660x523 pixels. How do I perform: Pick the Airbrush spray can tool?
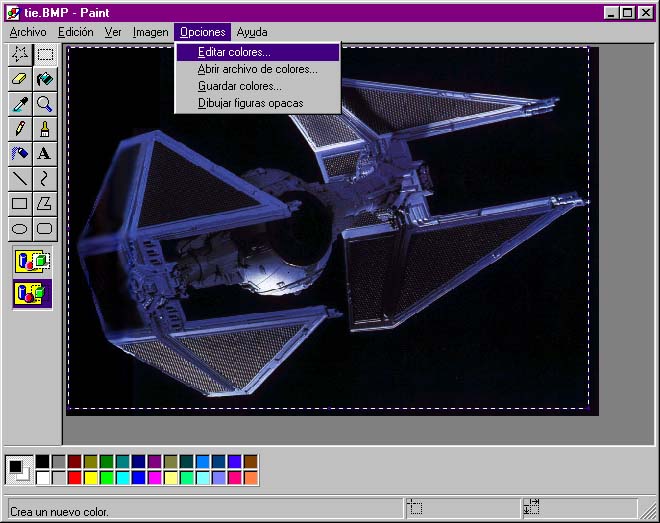(20, 154)
